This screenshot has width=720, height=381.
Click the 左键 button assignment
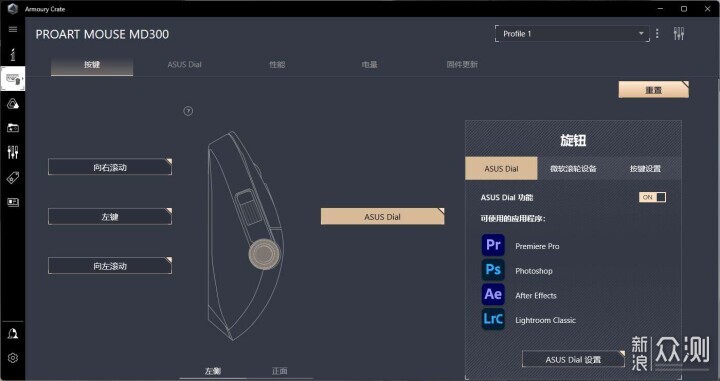tap(110, 216)
